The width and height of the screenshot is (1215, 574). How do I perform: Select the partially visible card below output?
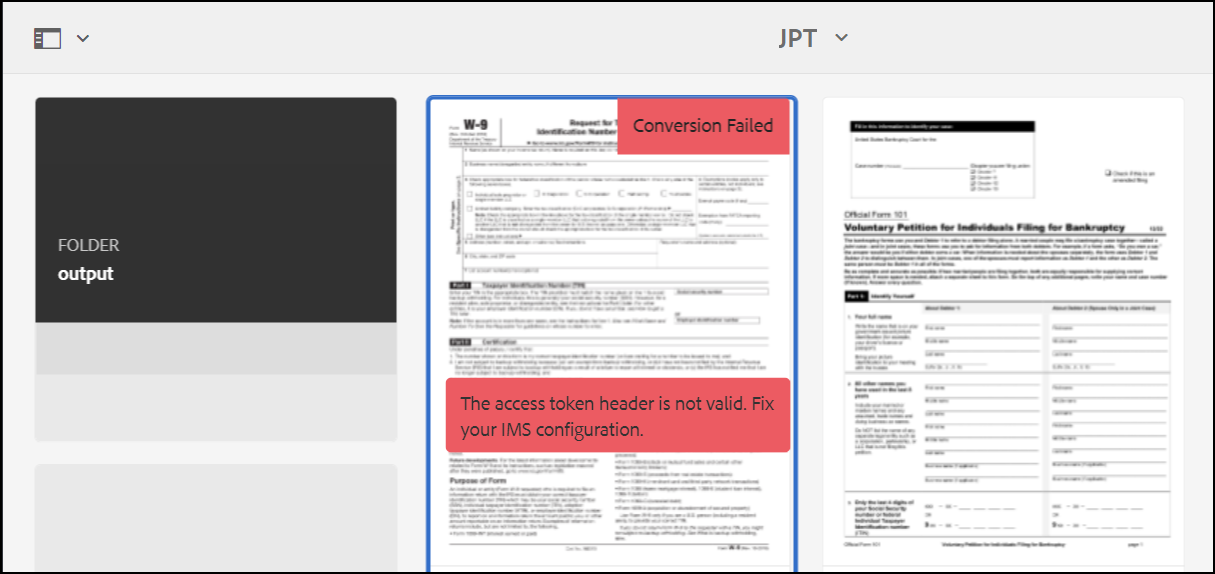[x=215, y=518]
